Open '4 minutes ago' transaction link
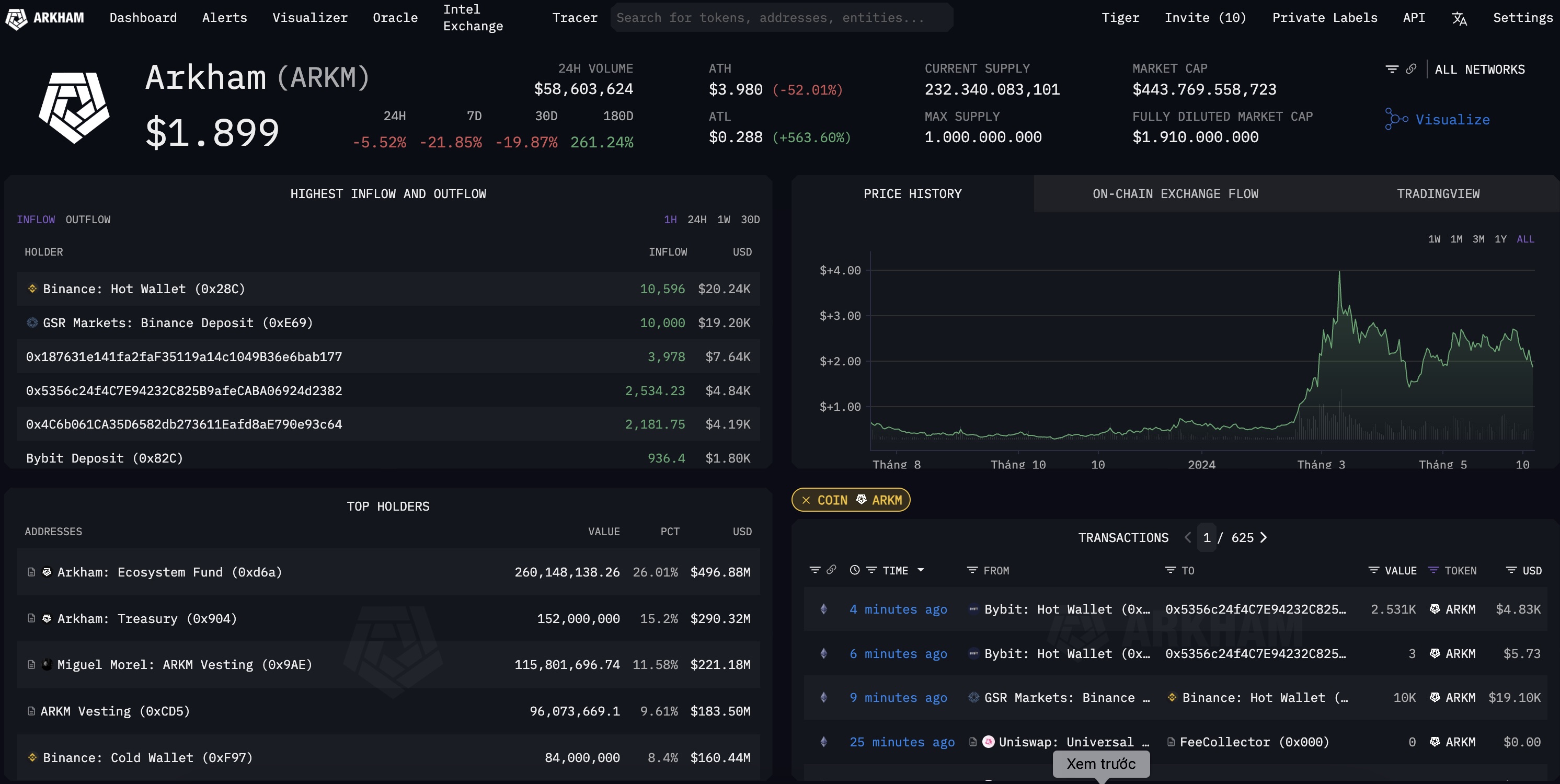Viewport: 1560px width, 784px height. (898, 609)
